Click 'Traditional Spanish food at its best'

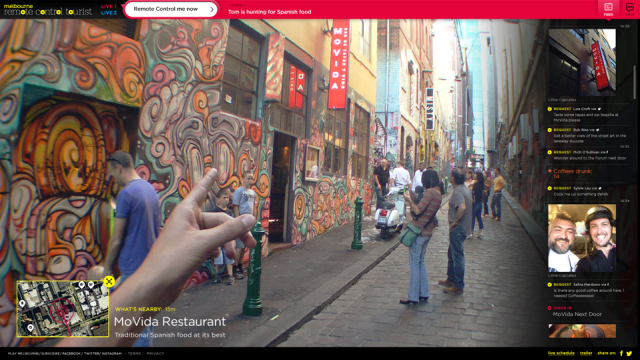tap(170, 335)
